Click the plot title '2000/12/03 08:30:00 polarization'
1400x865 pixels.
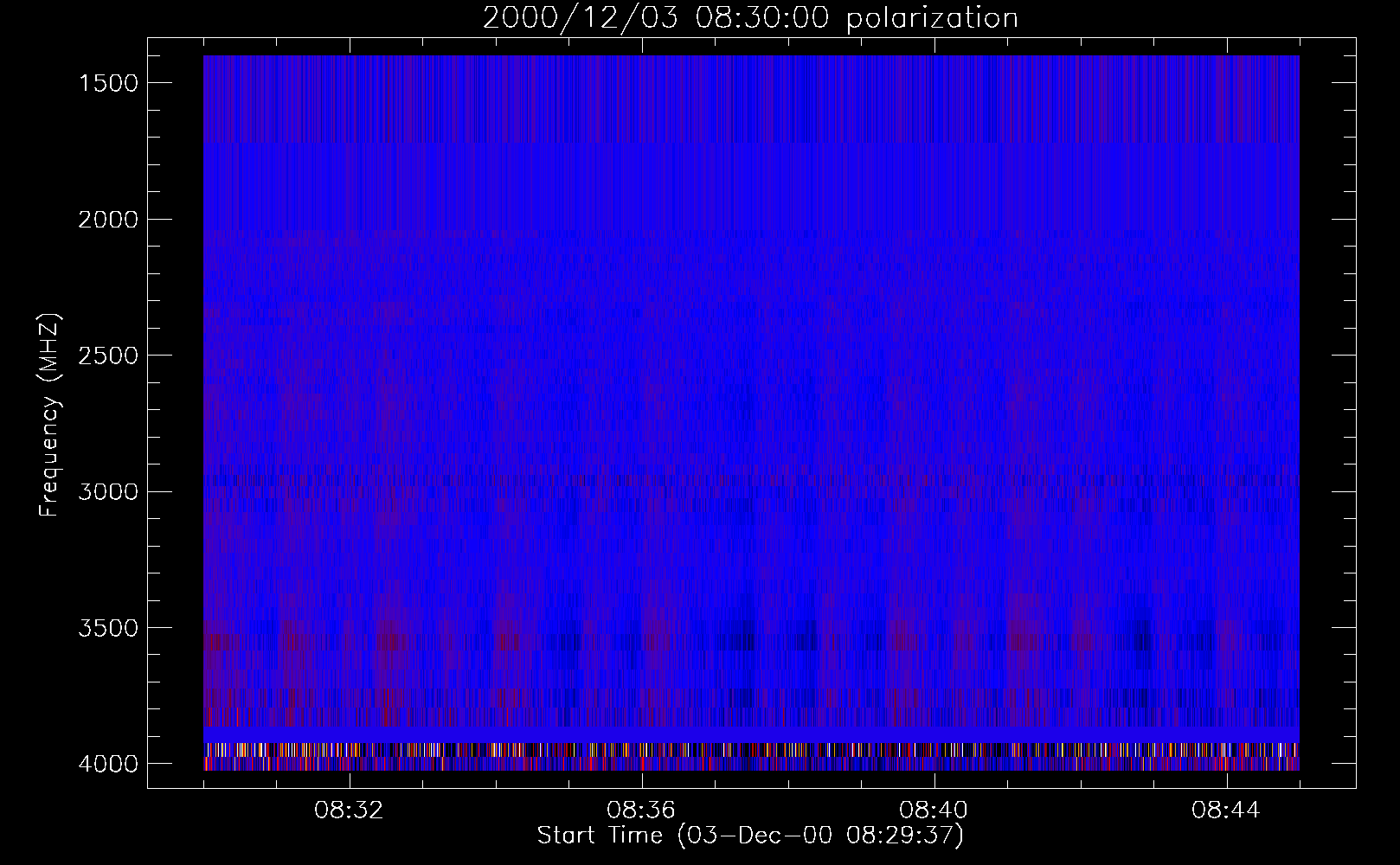click(x=750, y=18)
